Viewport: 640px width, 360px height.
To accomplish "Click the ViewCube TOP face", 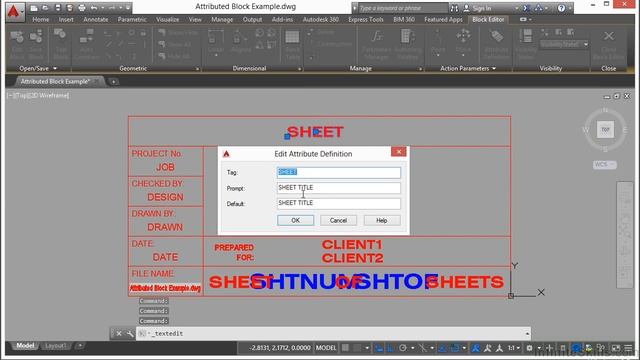I will (x=605, y=129).
